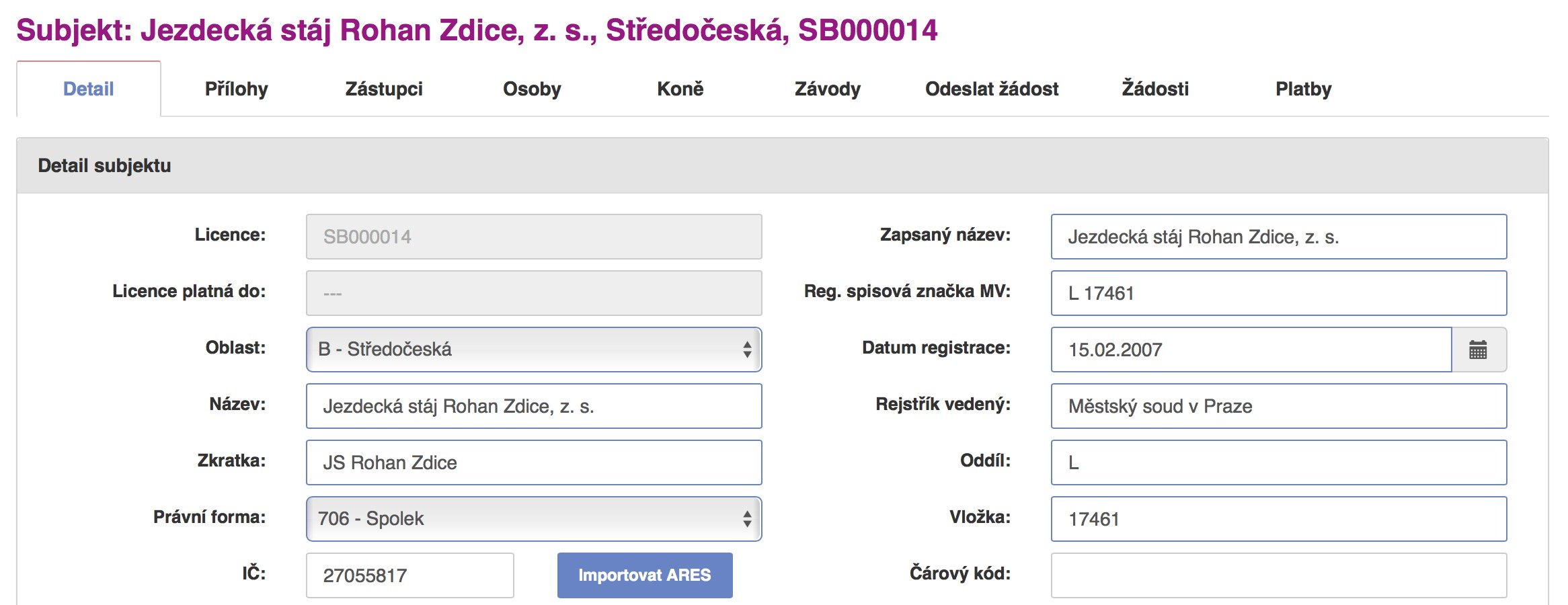Open the Právní forma dropdown
Viewport: 1568px width, 605px height.
click(533, 519)
